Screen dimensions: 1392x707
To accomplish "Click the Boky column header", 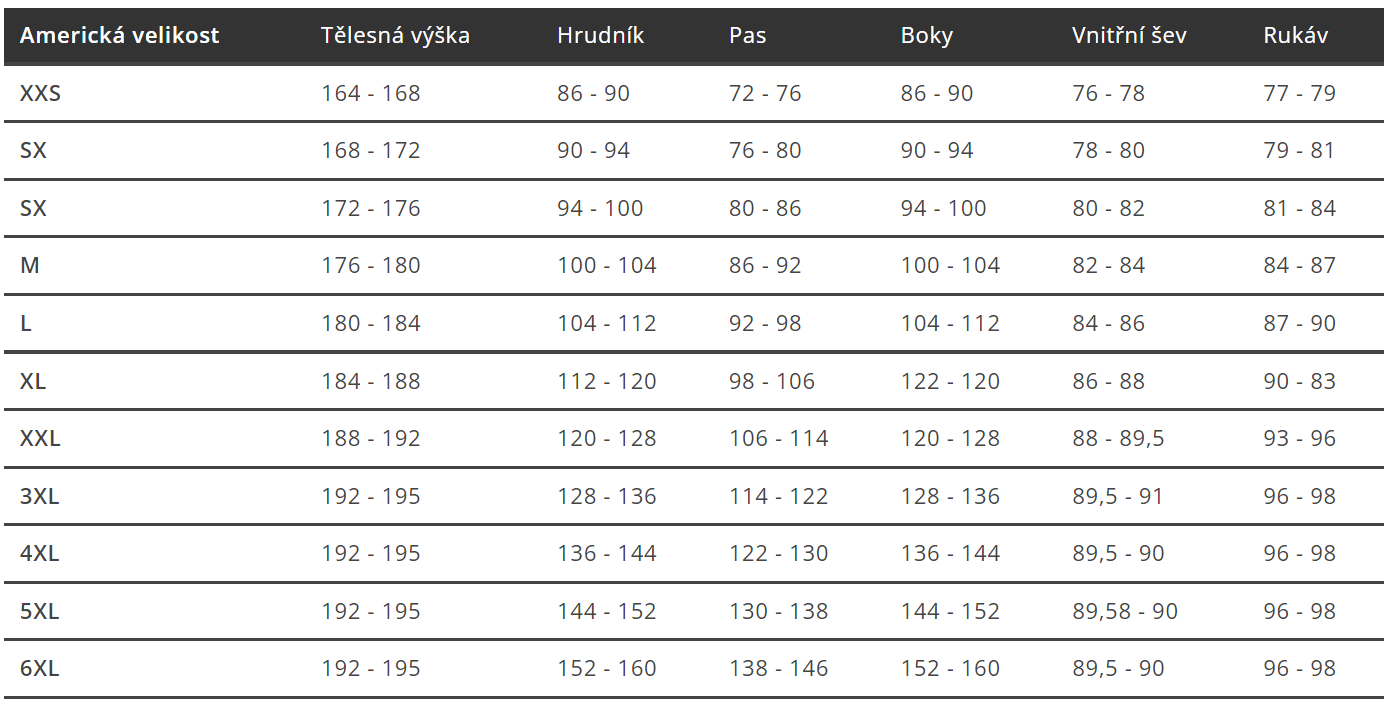I will [927, 36].
